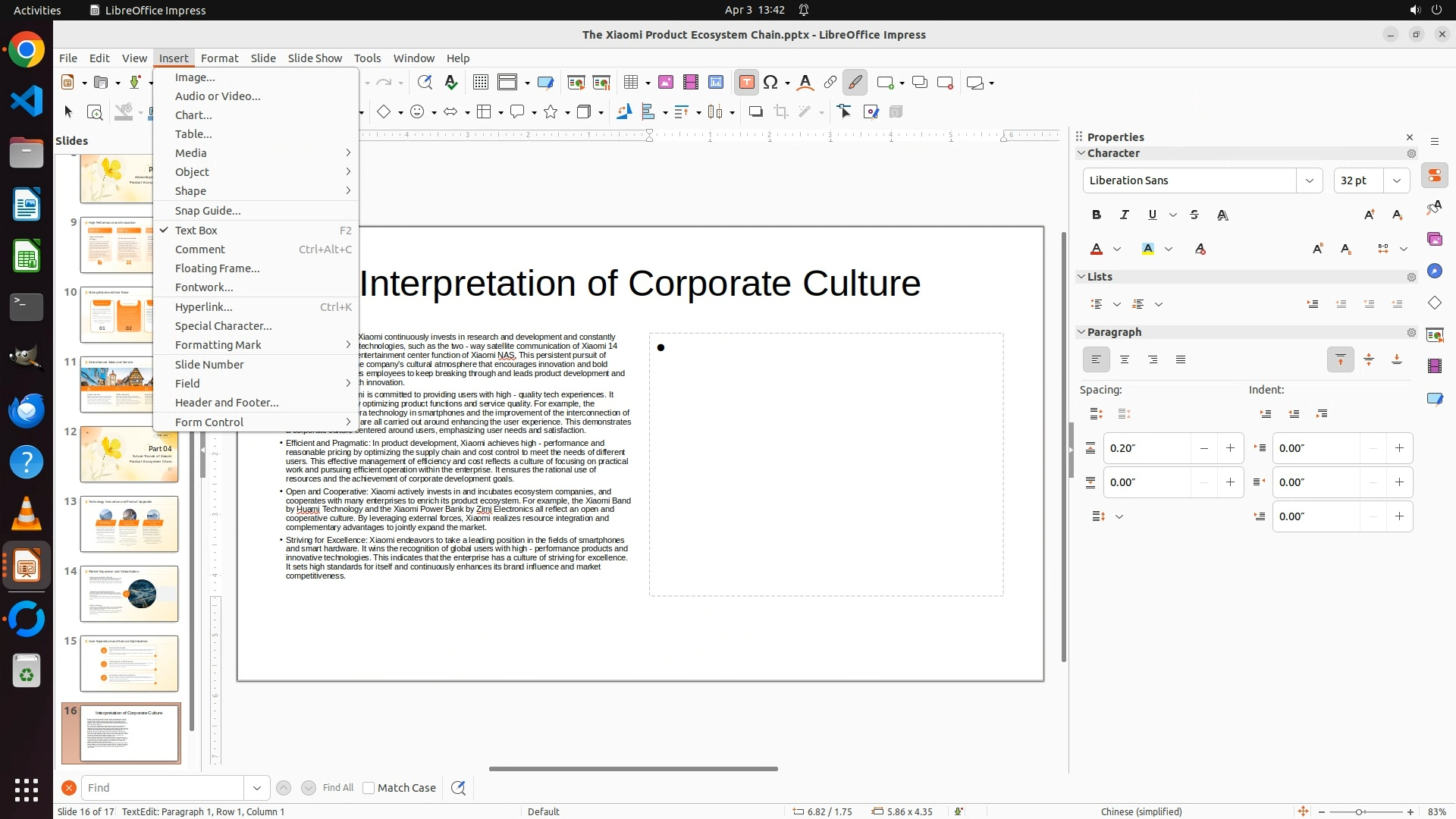Toggle the Text Box menu entry

click(196, 230)
